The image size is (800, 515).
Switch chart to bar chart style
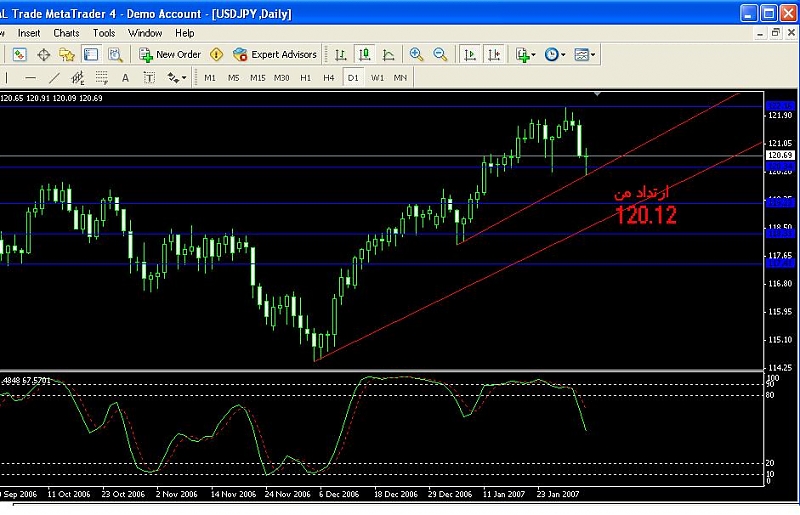(x=341, y=55)
